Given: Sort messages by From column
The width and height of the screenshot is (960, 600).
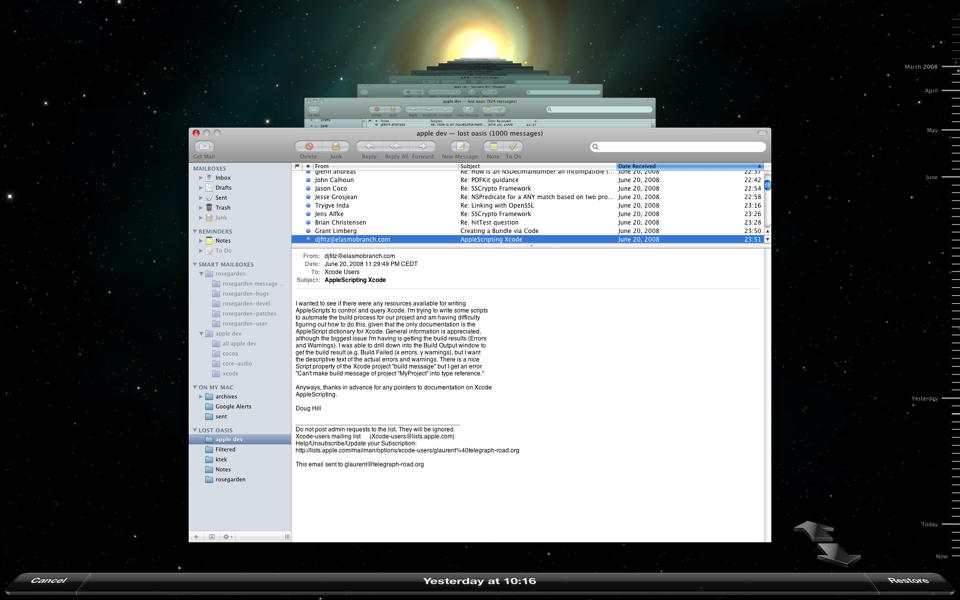Looking at the screenshot, I should coord(386,166).
